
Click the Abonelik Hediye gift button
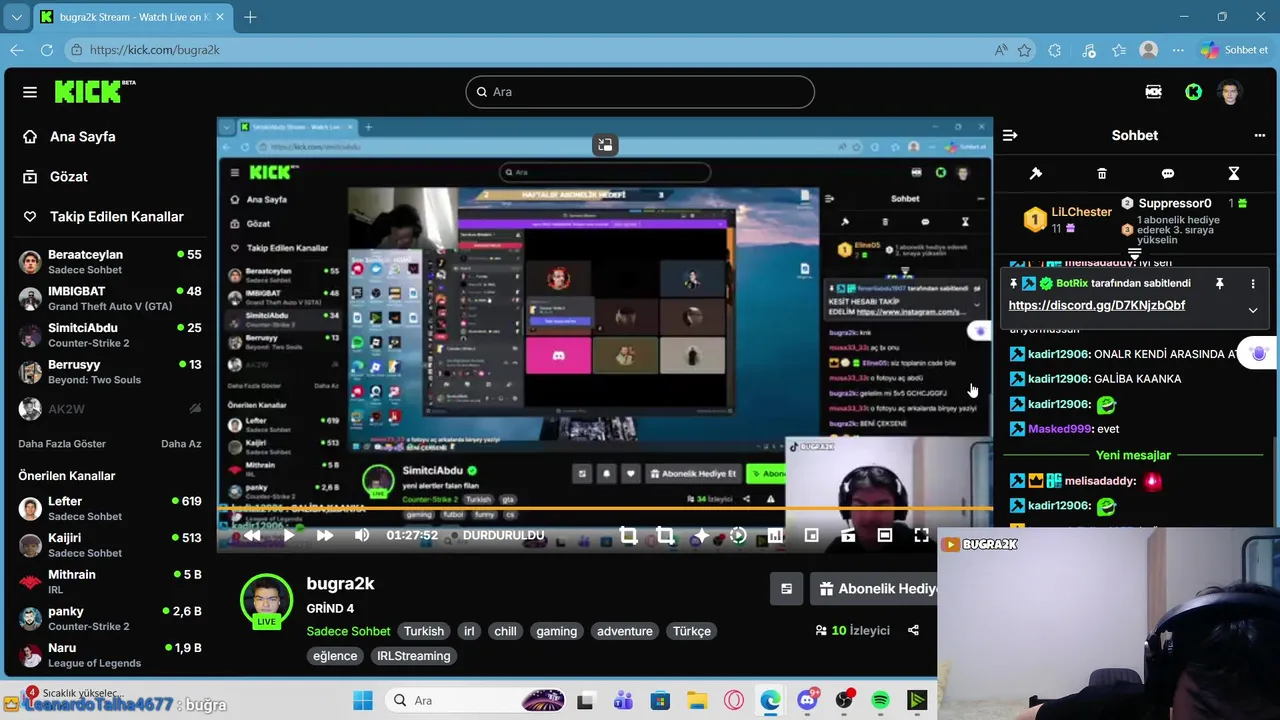click(874, 589)
